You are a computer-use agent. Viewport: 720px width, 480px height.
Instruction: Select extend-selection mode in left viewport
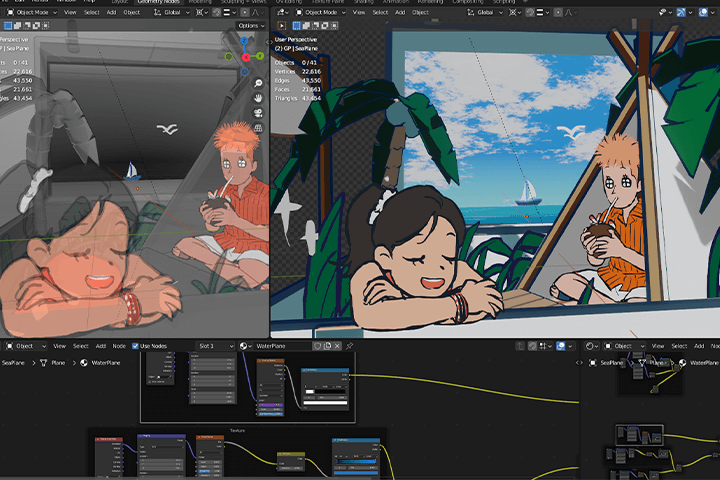point(17,26)
